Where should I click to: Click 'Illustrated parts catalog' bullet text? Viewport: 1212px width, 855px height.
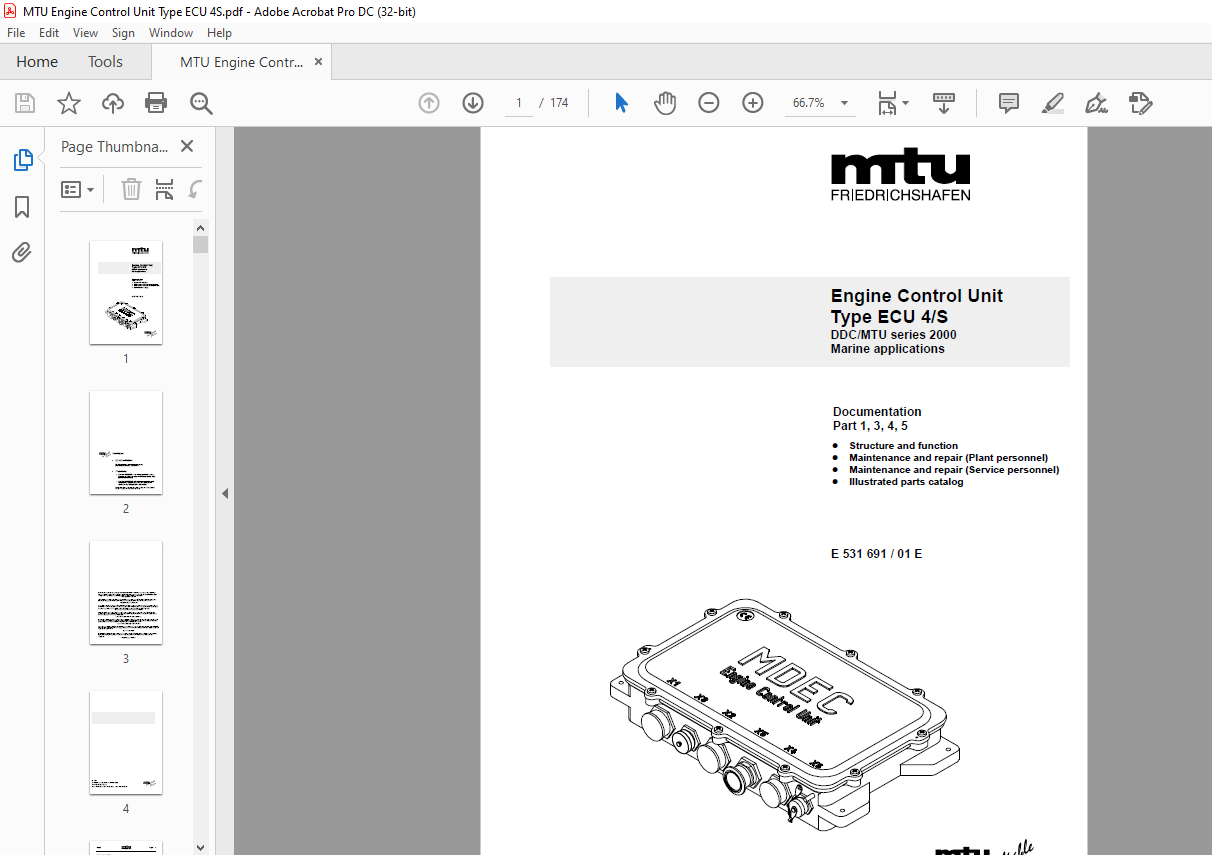pyautogui.click(x=906, y=482)
